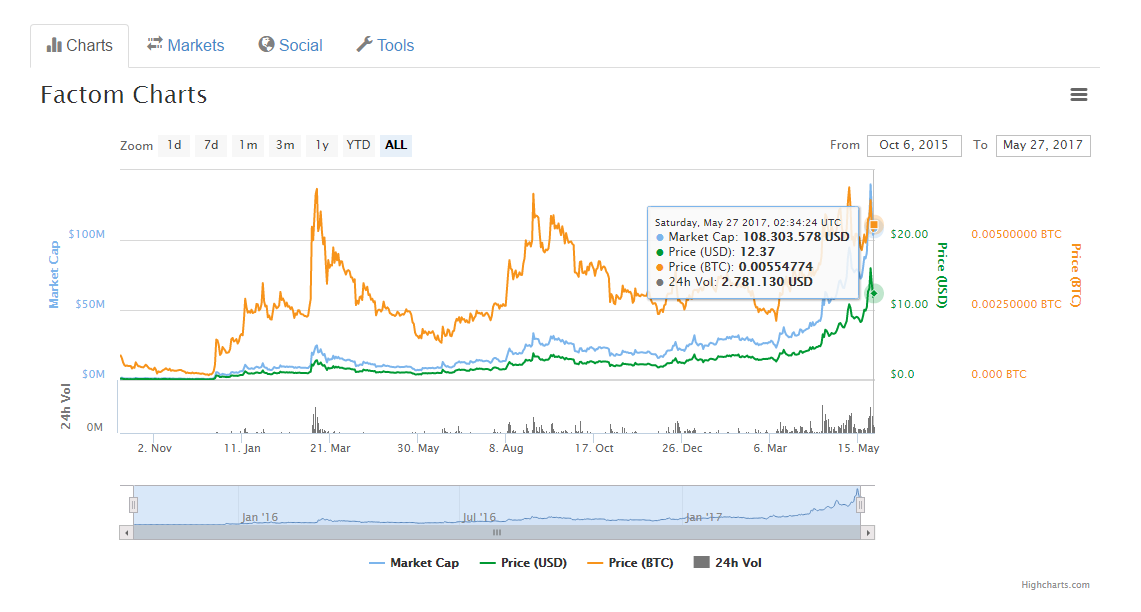Edit the To date field May 27, 2017
1141x612 pixels.
click(1043, 145)
